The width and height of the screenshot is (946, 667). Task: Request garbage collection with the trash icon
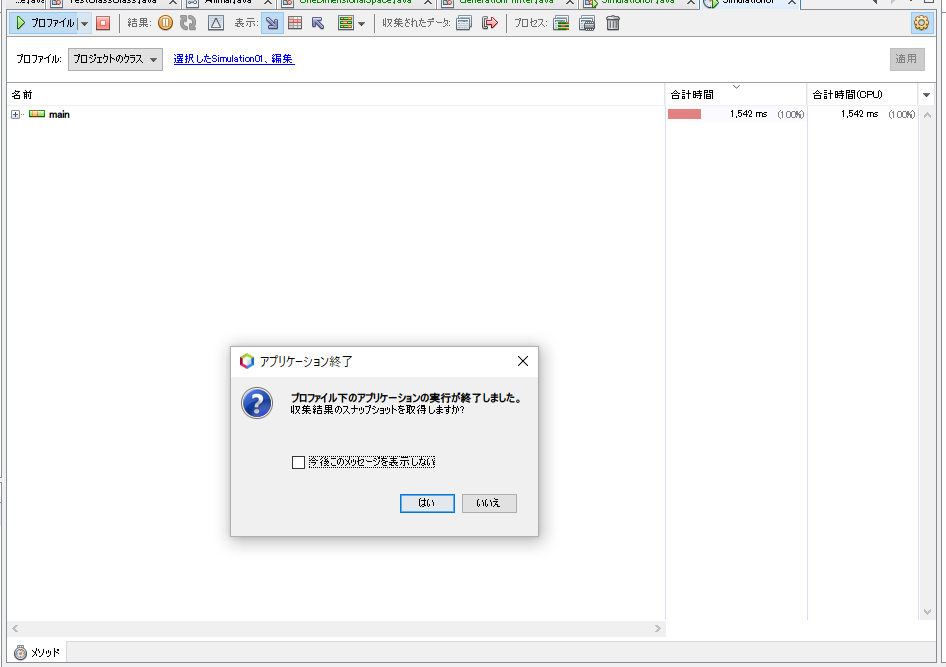[x=613, y=24]
